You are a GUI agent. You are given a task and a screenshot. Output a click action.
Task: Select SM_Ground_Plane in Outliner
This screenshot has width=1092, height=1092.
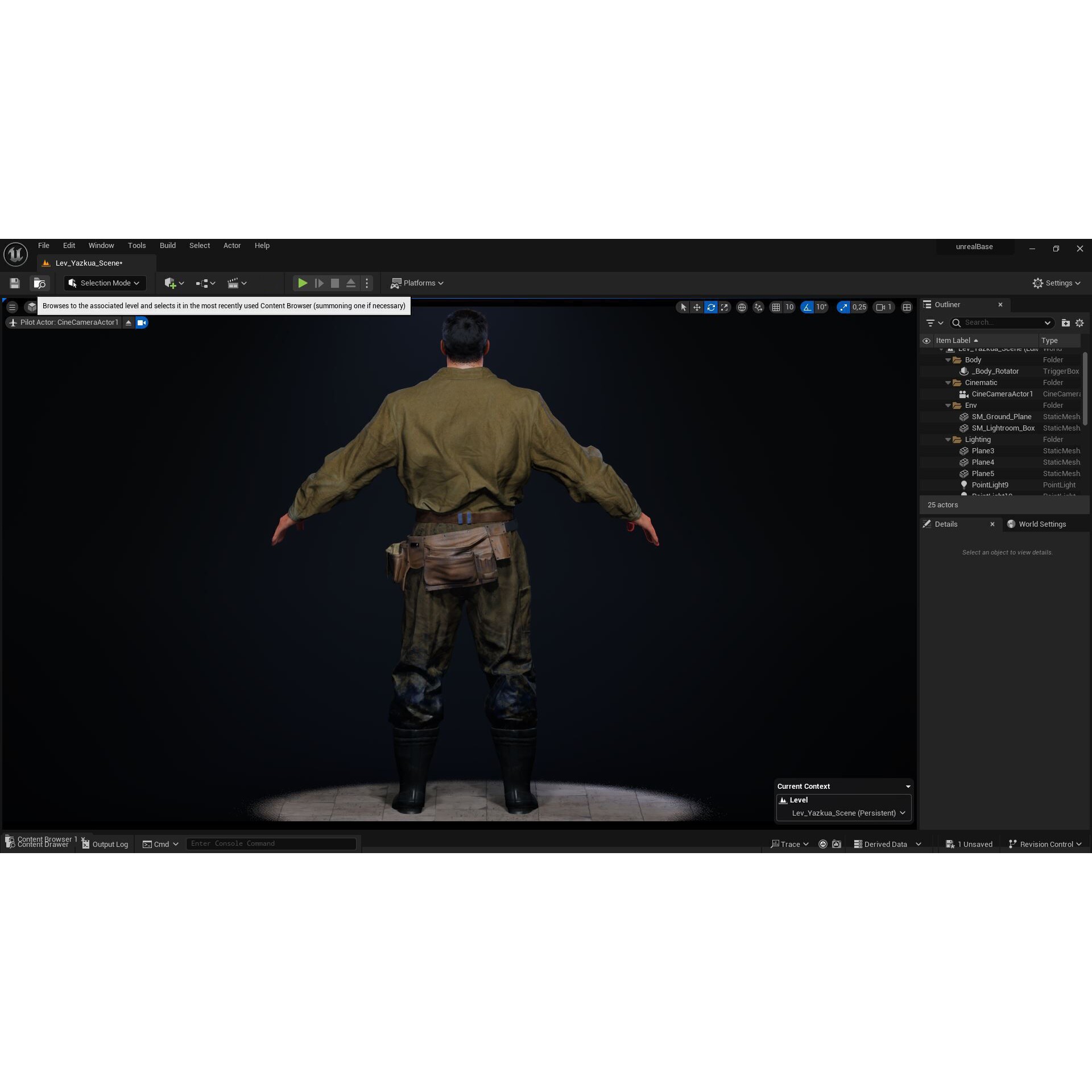tap(1001, 417)
